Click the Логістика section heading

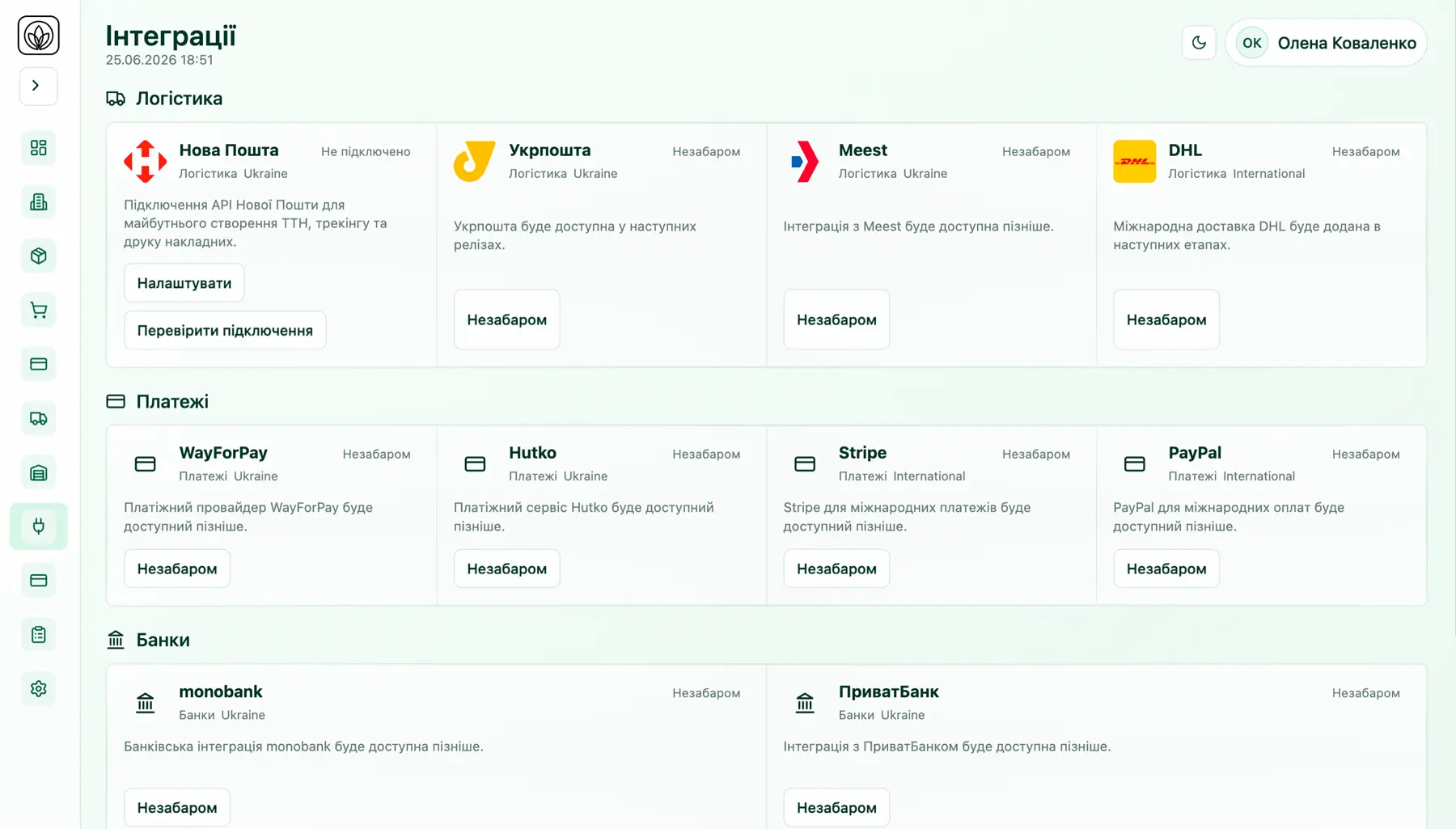click(x=179, y=99)
